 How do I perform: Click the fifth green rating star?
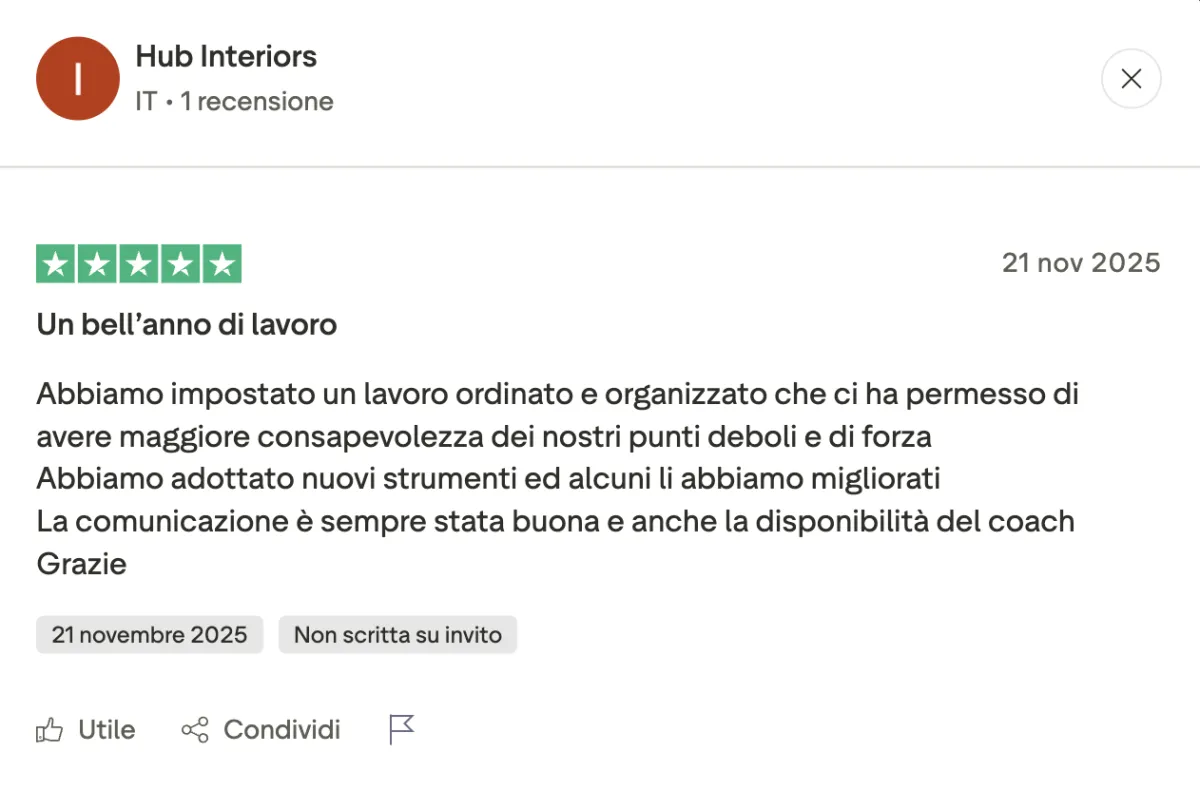222,264
